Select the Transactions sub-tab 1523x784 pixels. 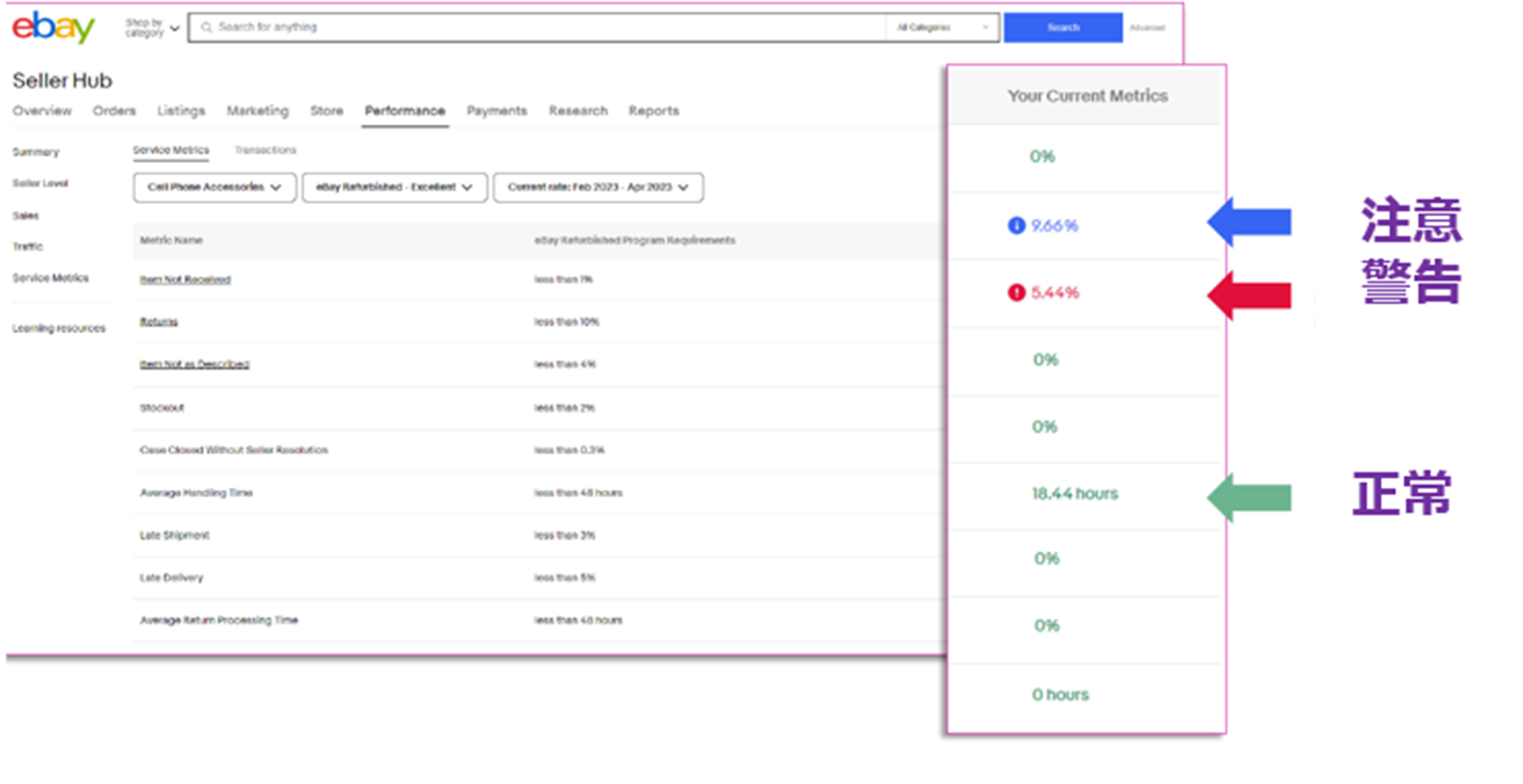[x=265, y=150]
